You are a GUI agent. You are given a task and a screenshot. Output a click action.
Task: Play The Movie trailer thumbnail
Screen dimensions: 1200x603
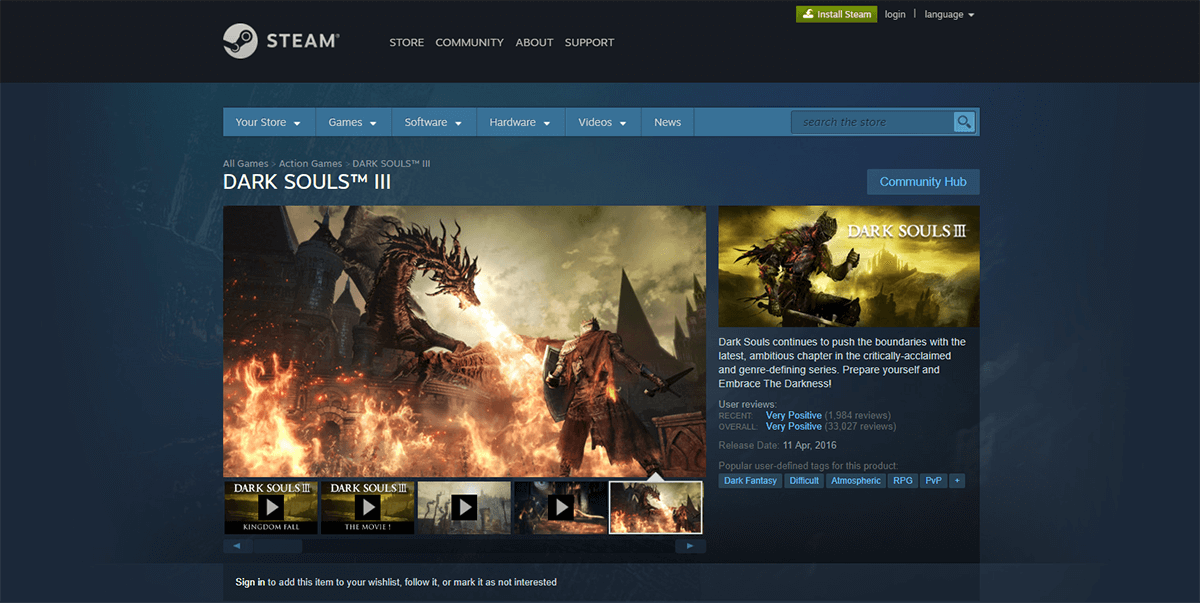(367, 508)
